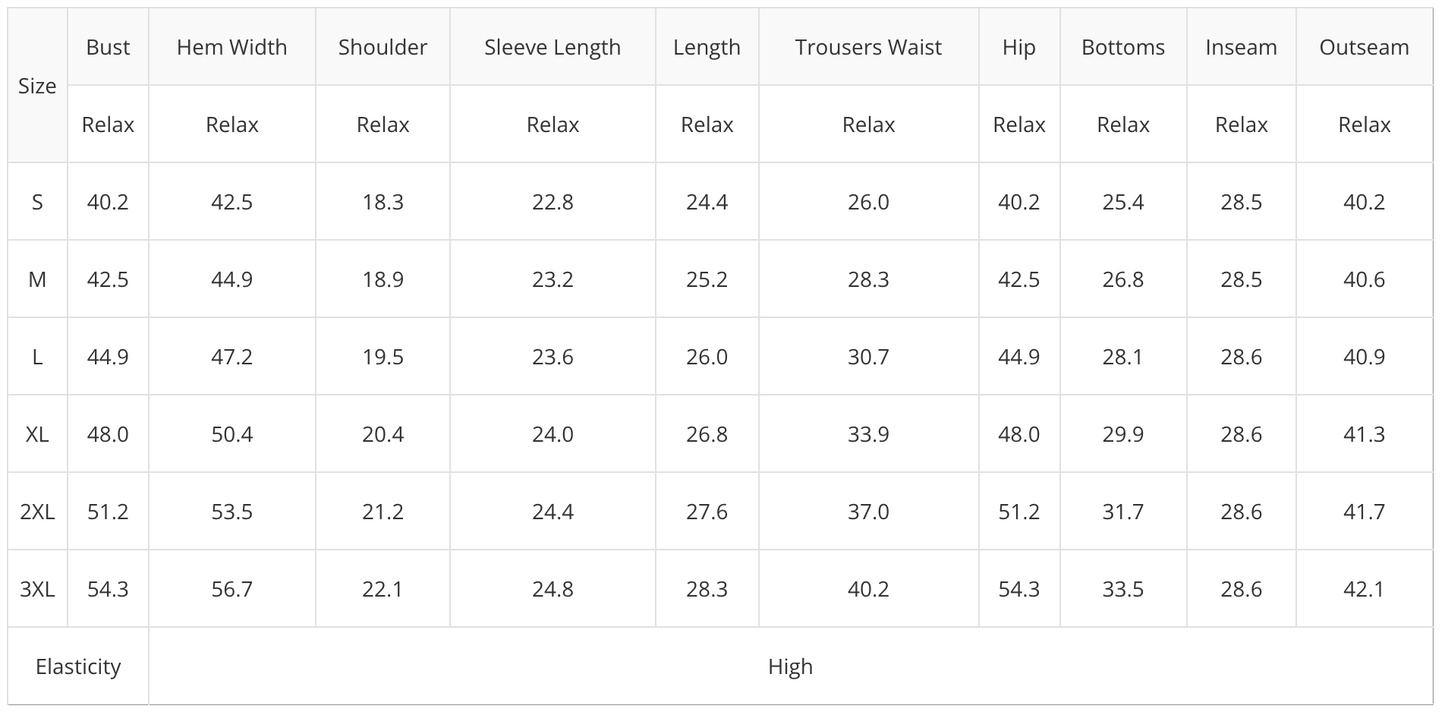Click the XL Bottoms value 29.9
The width and height of the screenshot is (1445, 712).
tap(1123, 434)
